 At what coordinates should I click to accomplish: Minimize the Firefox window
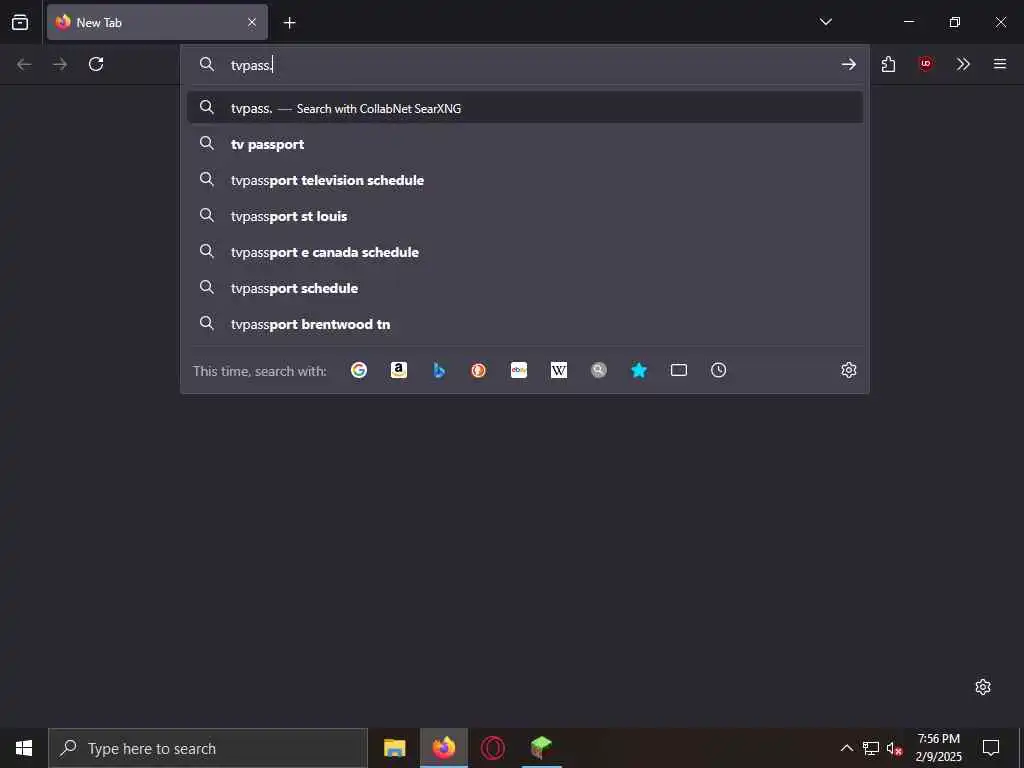tap(908, 22)
